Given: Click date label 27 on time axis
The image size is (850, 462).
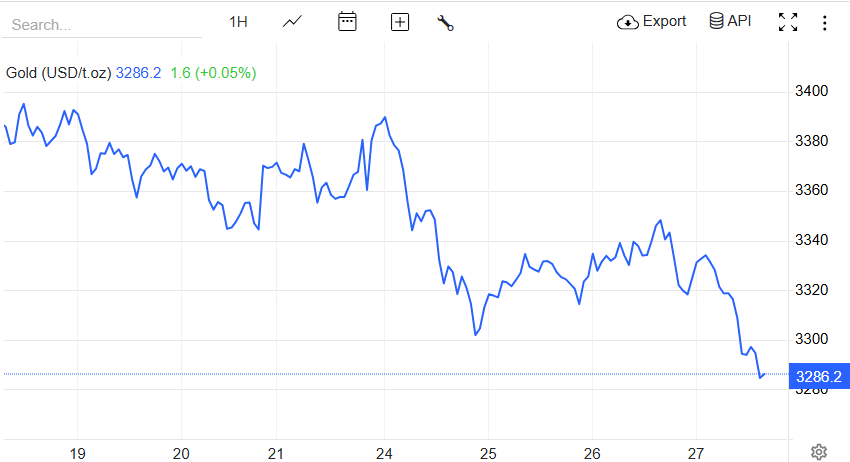Looking at the screenshot, I should 697,453.
